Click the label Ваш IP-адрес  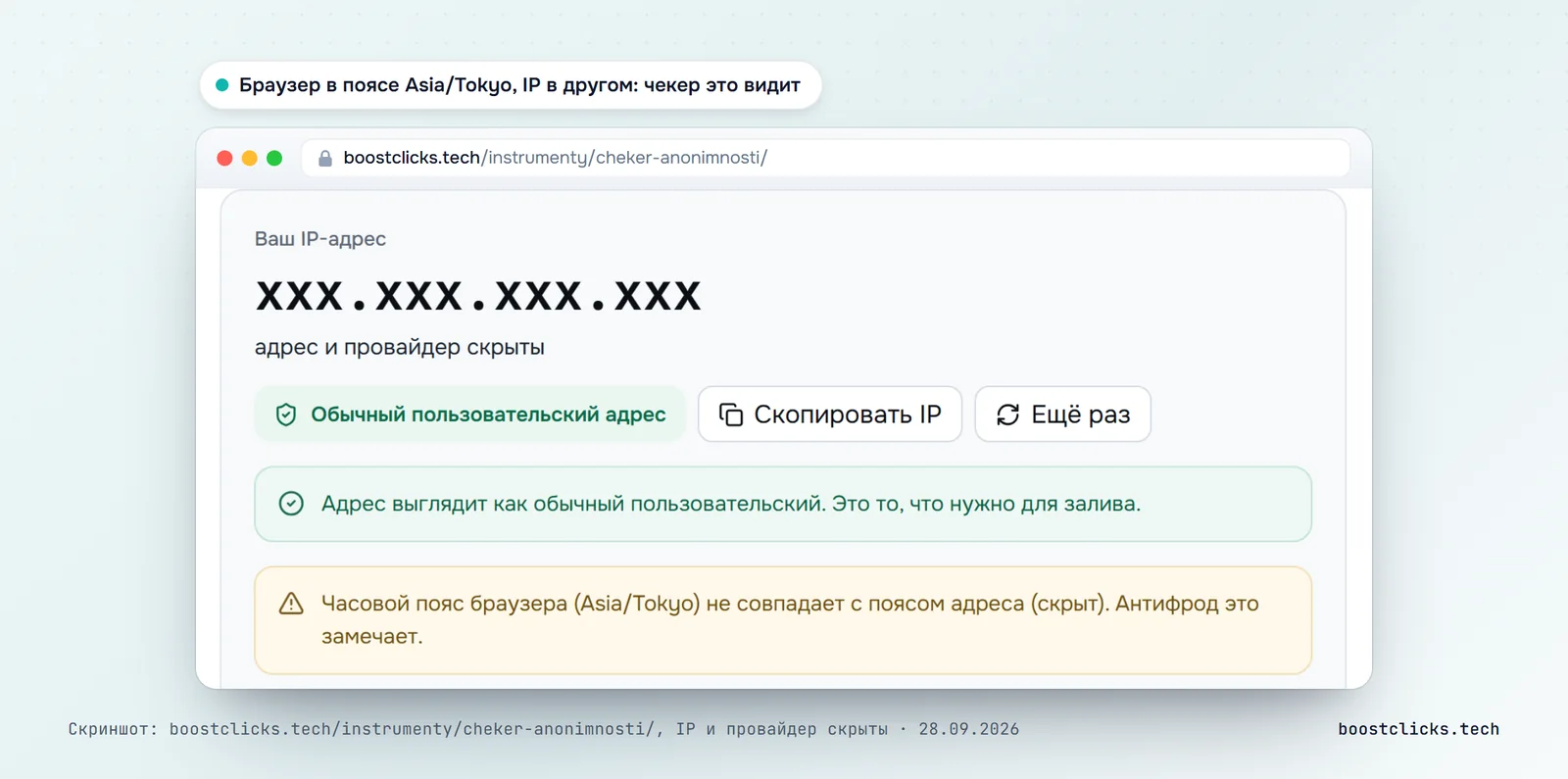tap(320, 239)
